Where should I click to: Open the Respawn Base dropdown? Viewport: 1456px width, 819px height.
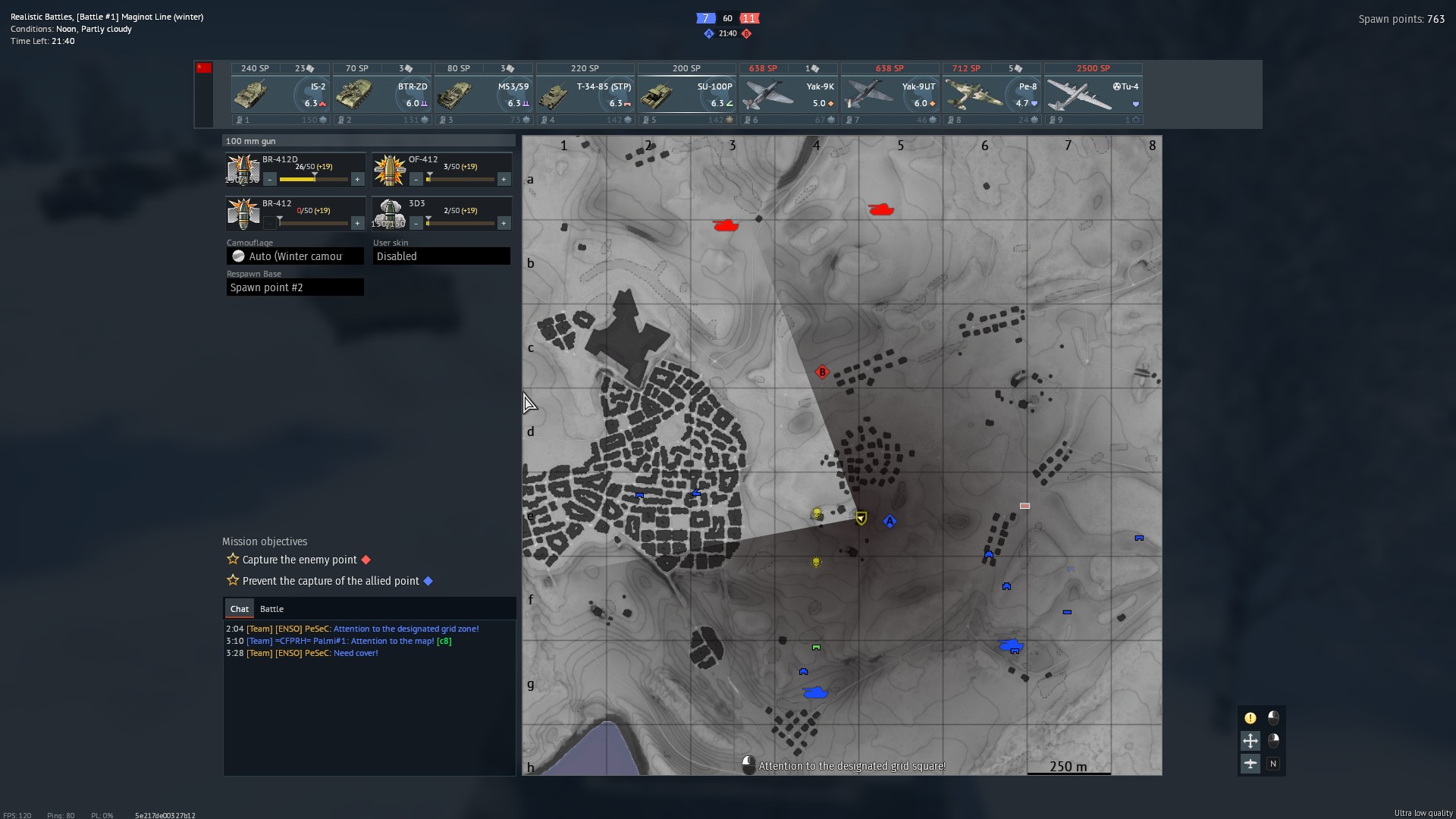pyautogui.click(x=295, y=287)
